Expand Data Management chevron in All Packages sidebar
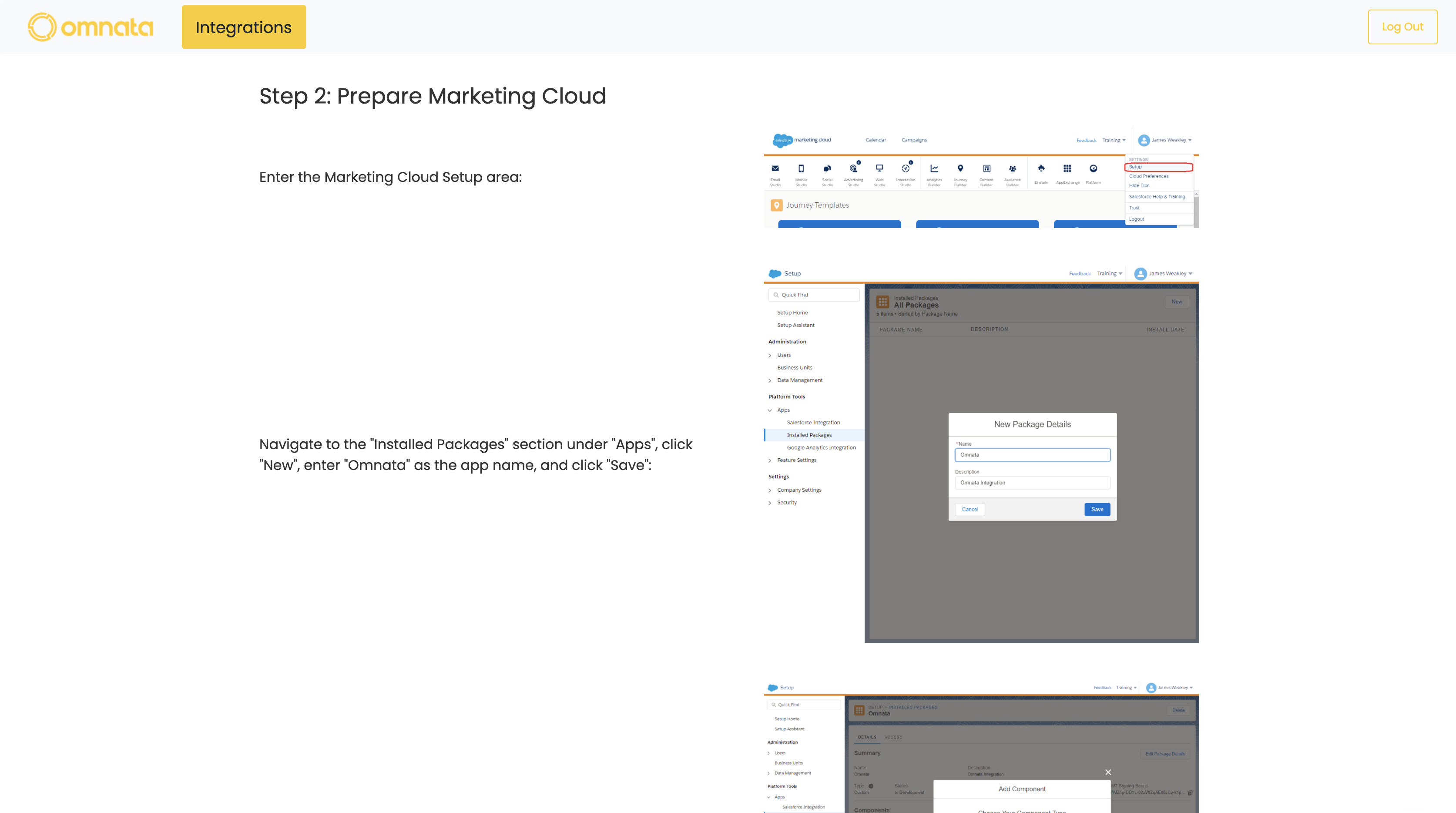This screenshot has width=1456, height=813. point(770,380)
